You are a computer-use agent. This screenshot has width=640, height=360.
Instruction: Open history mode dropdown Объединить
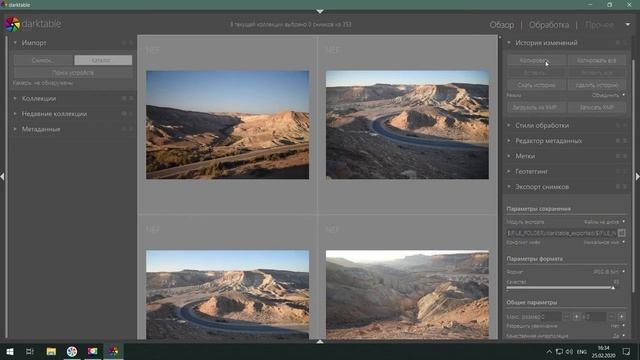[608, 95]
